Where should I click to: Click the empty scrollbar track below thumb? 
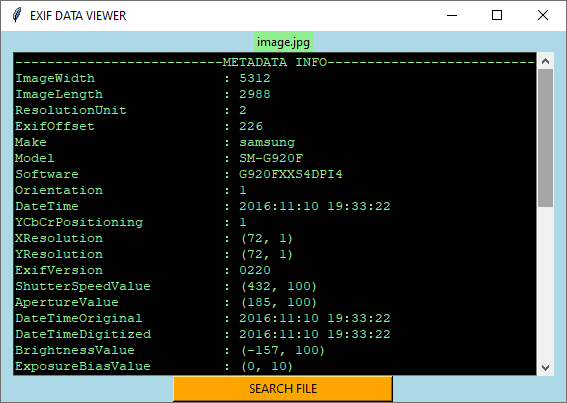[x=545, y=284]
